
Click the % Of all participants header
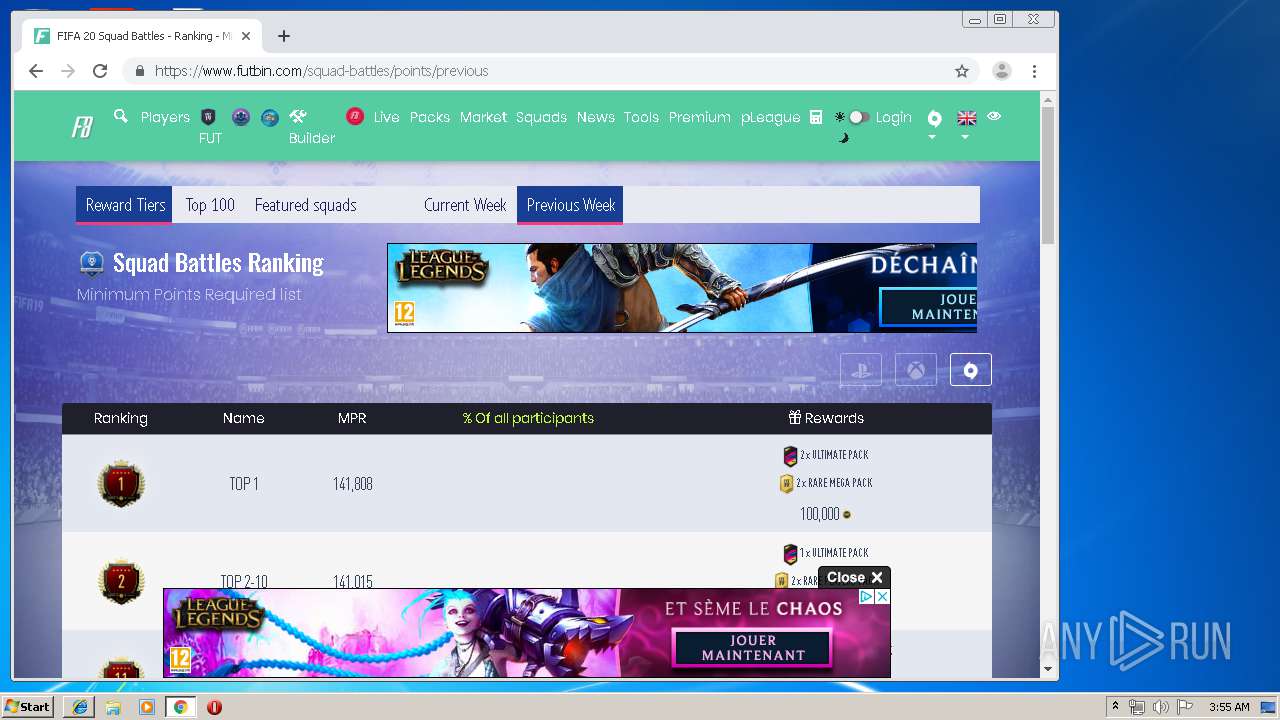pyautogui.click(x=528, y=418)
